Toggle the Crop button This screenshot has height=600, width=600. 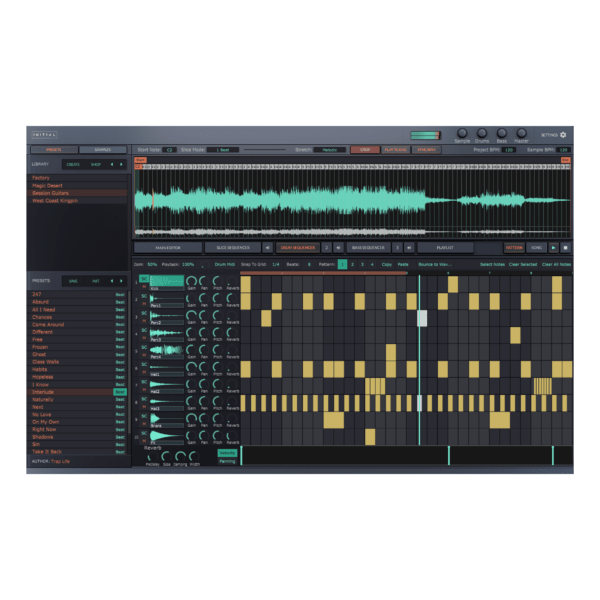click(x=365, y=150)
